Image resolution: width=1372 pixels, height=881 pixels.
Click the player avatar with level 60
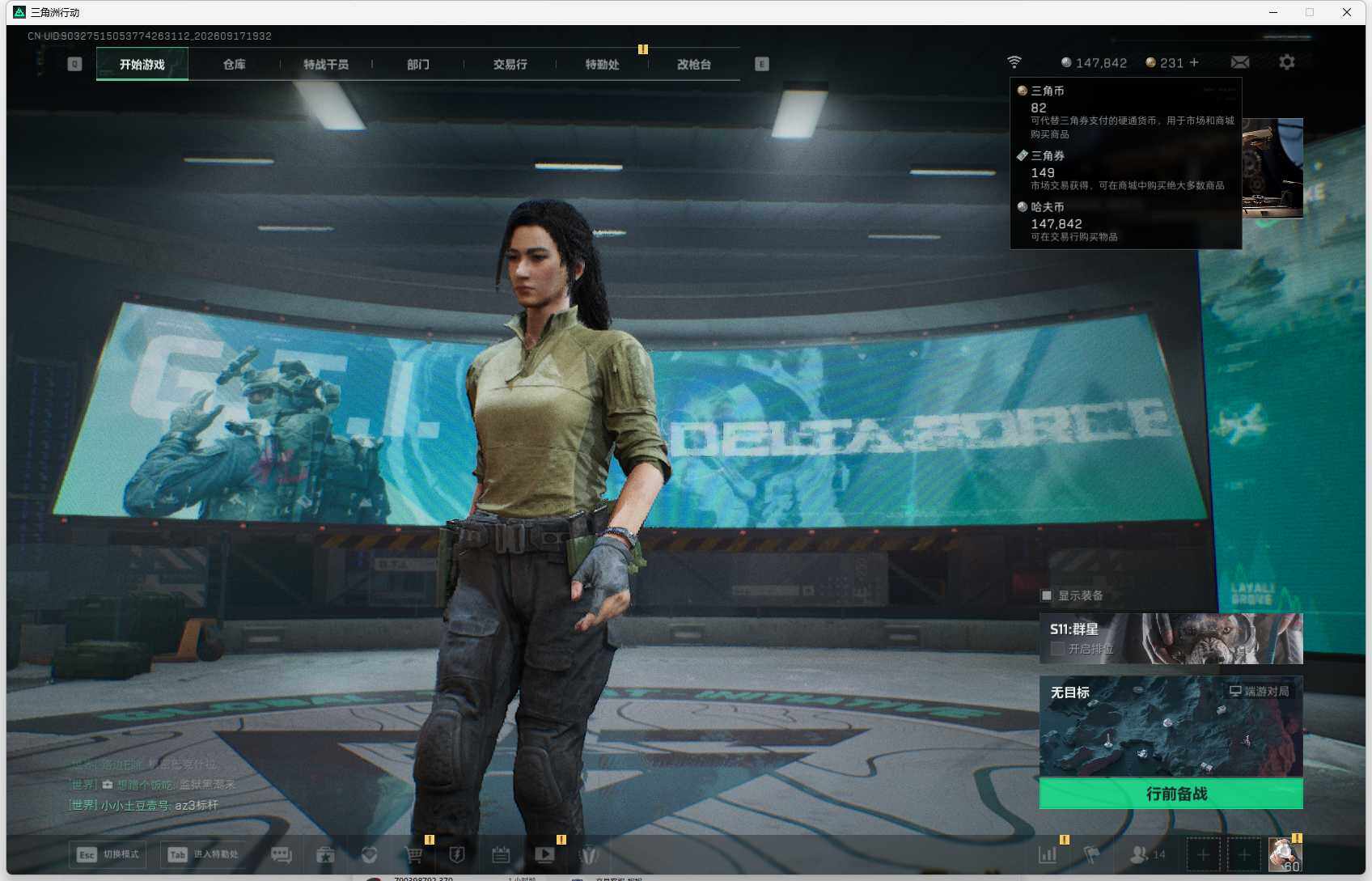click(x=1285, y=854)
